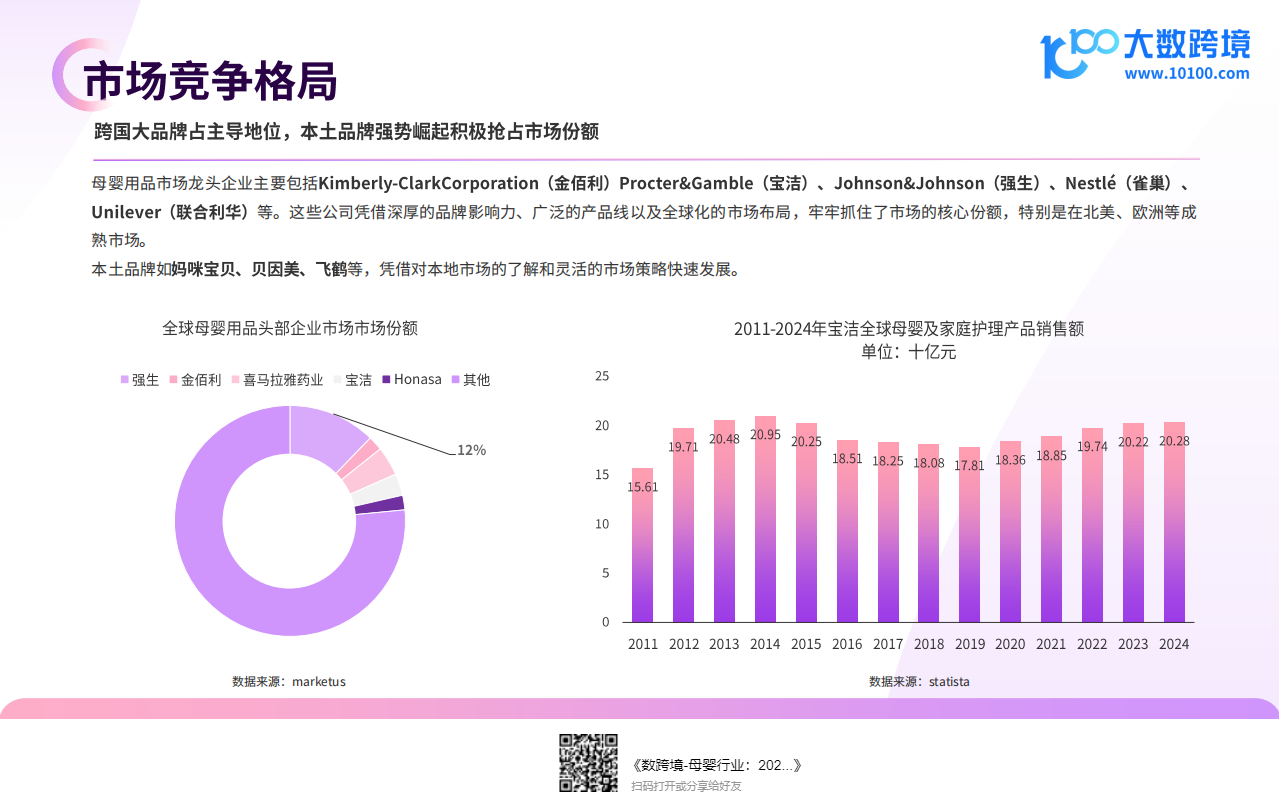Click the 宝洁 legend entry
This screenshot has height=809, width=1279.
(358, 380)
